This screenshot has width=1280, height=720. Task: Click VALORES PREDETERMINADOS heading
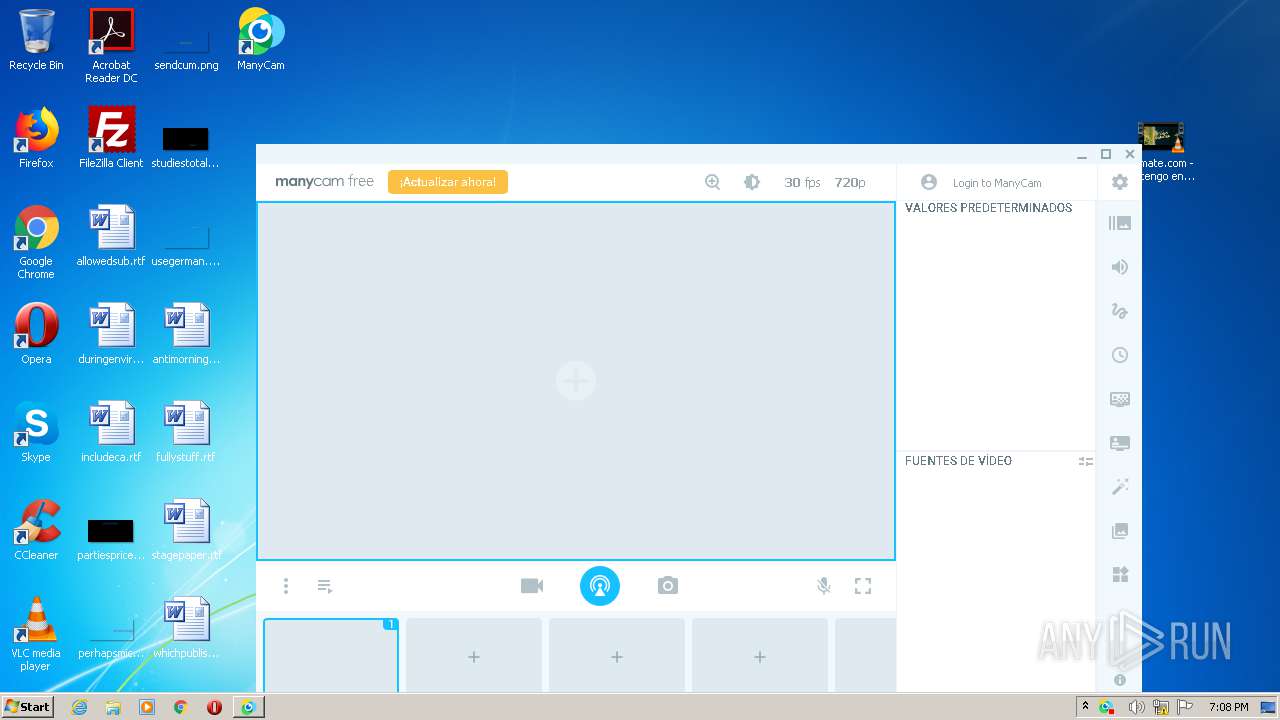coord(988,208)
